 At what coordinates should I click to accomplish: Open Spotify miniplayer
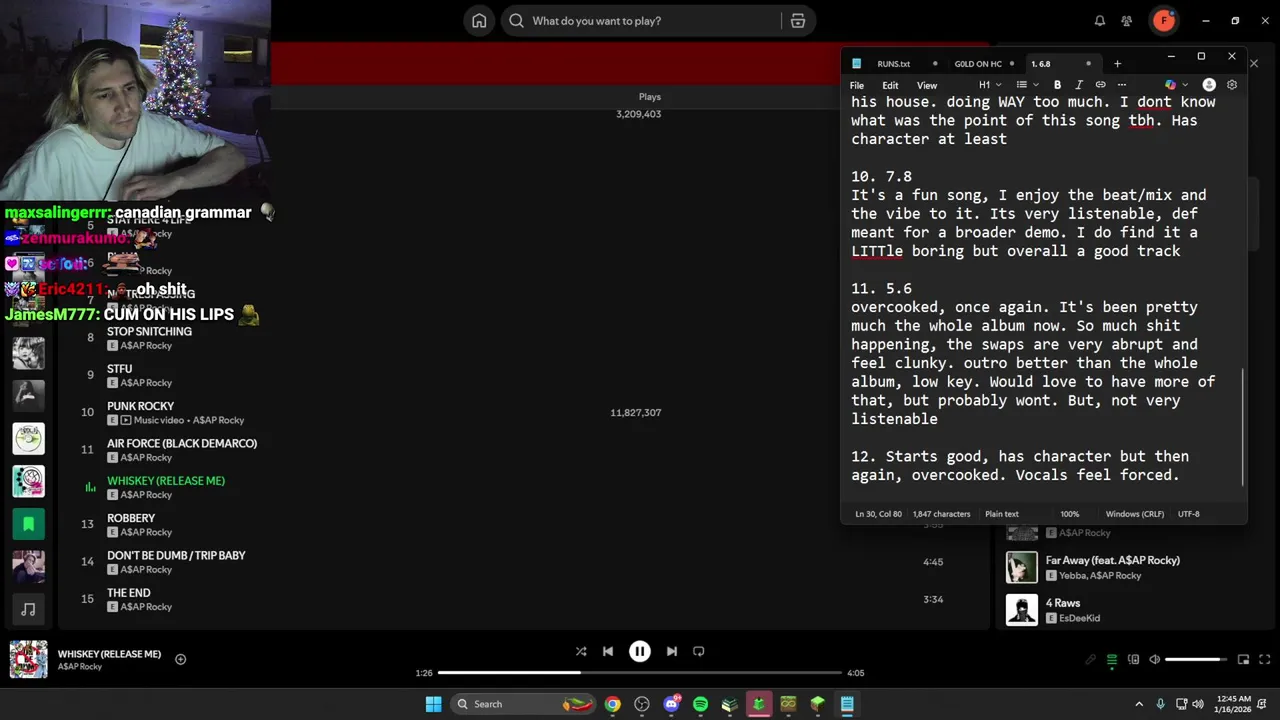click(x=1244, y=660)
